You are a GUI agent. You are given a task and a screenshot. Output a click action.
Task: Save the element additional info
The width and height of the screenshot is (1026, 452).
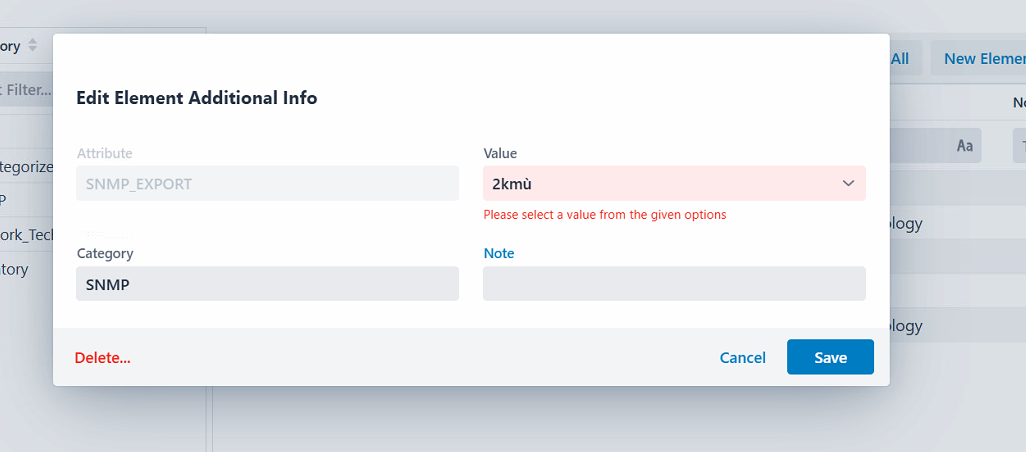pyautogui.click(x=830, y=358)
